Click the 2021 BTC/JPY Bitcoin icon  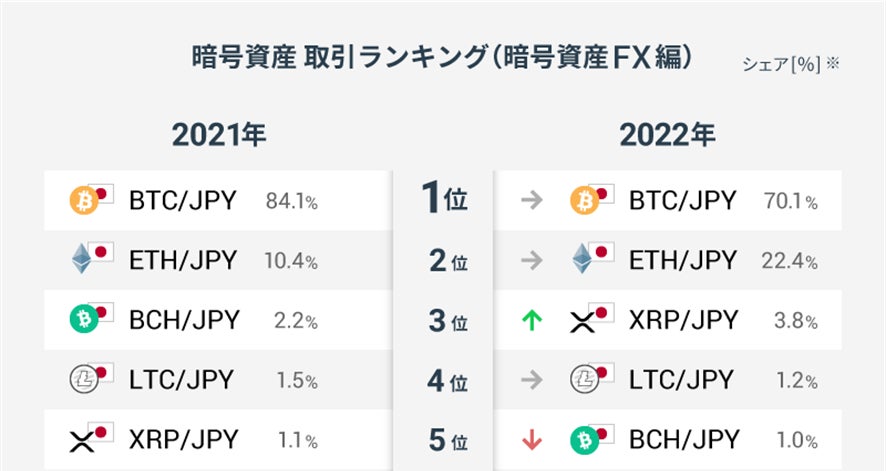pos(84,201)
